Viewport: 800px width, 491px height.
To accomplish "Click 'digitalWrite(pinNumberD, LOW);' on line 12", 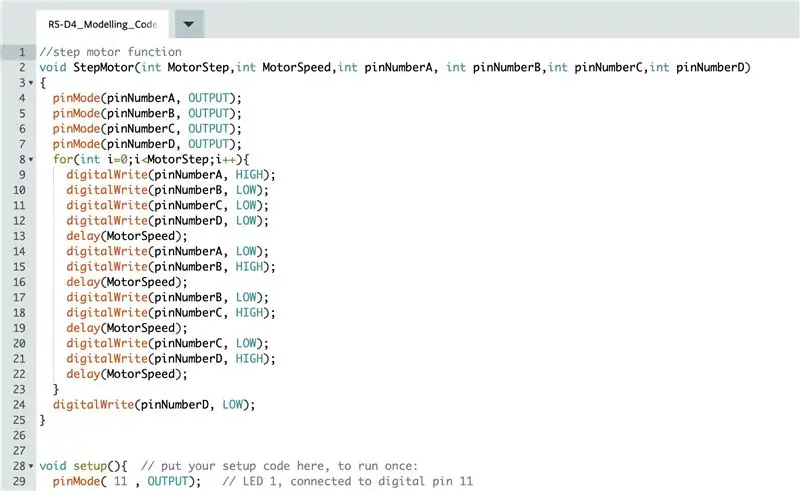I will (167, 220).
